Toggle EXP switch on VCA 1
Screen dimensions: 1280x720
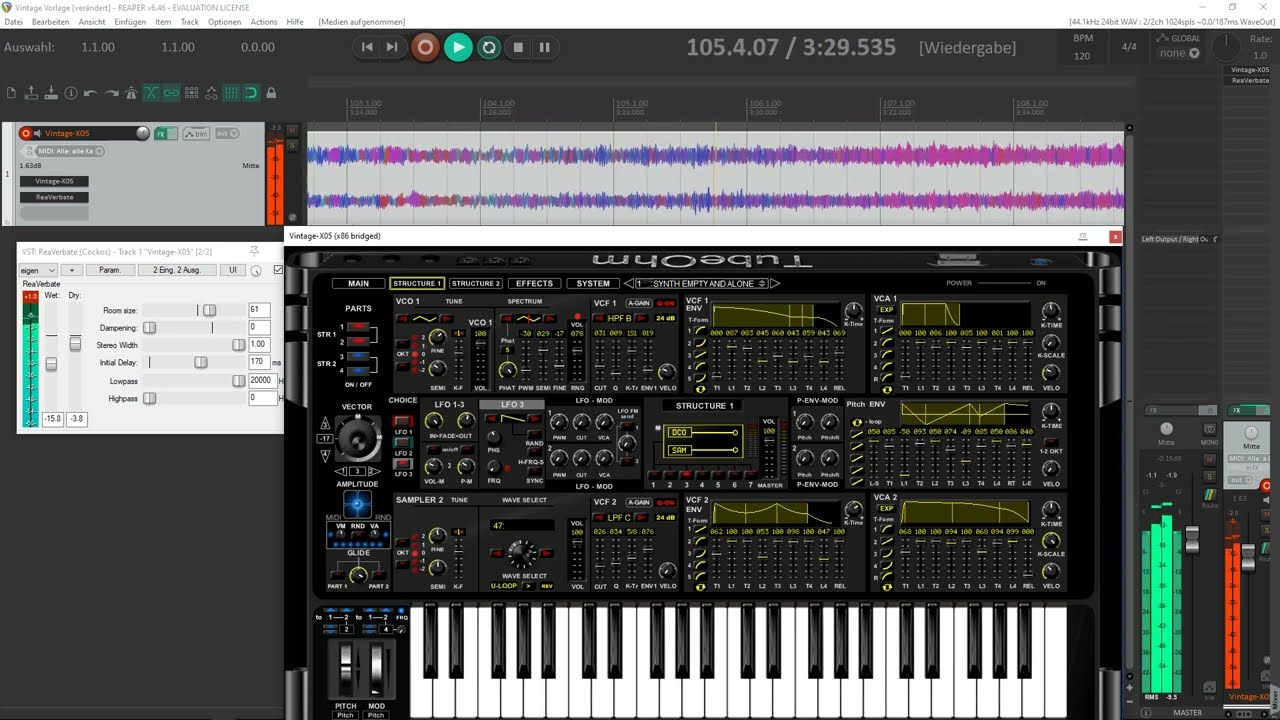[886, 310]
